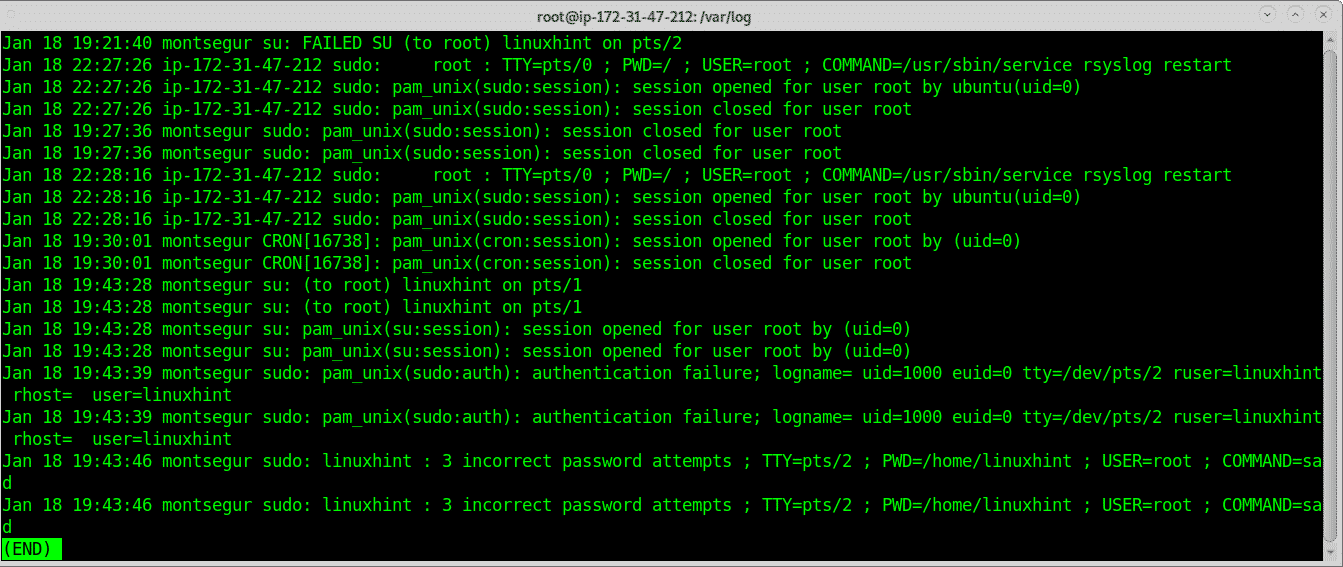Viewport: 1343px width, 567px height.
Task: Click the highlighted (END) pager marker
Action: point(32,548)
